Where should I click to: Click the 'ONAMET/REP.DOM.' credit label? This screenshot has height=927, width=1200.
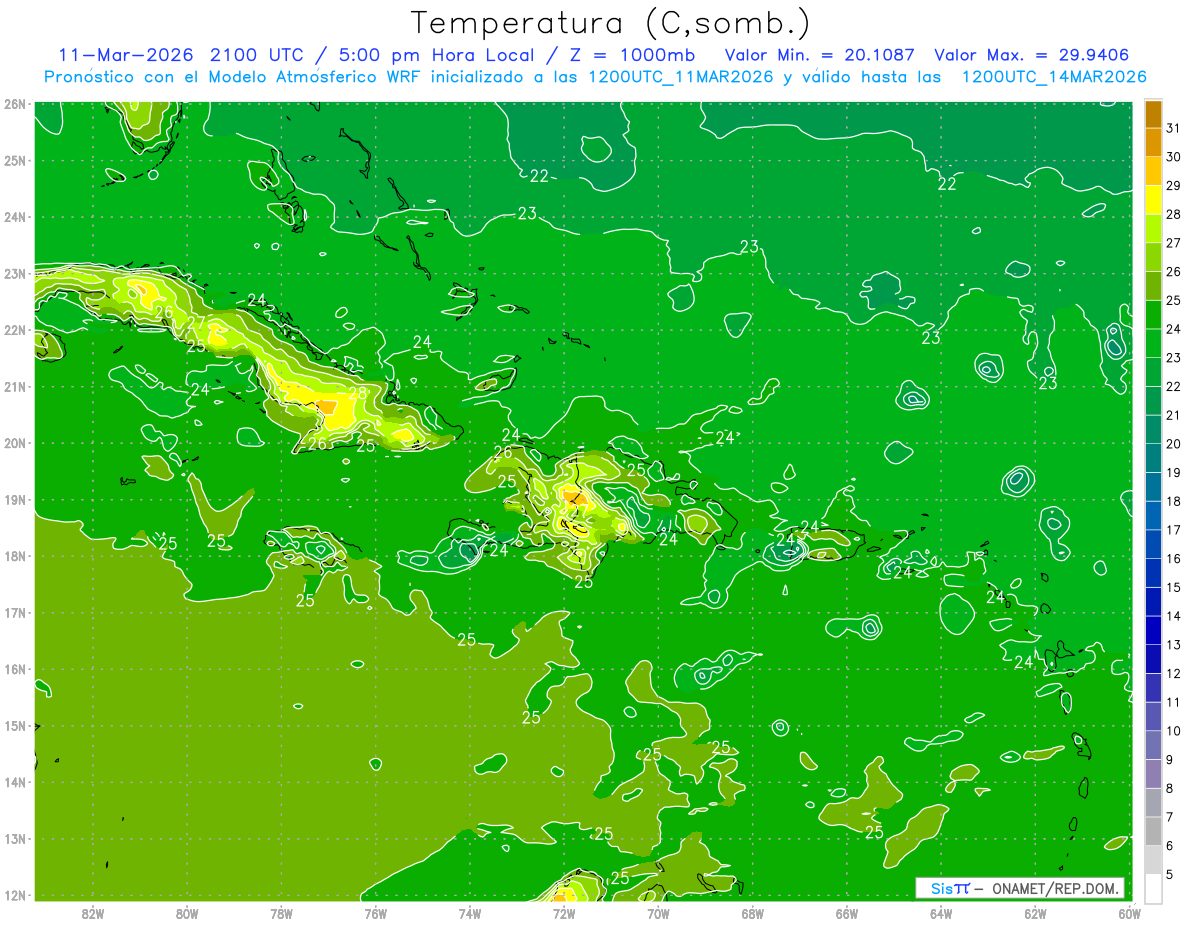[x=1056, y=888]
